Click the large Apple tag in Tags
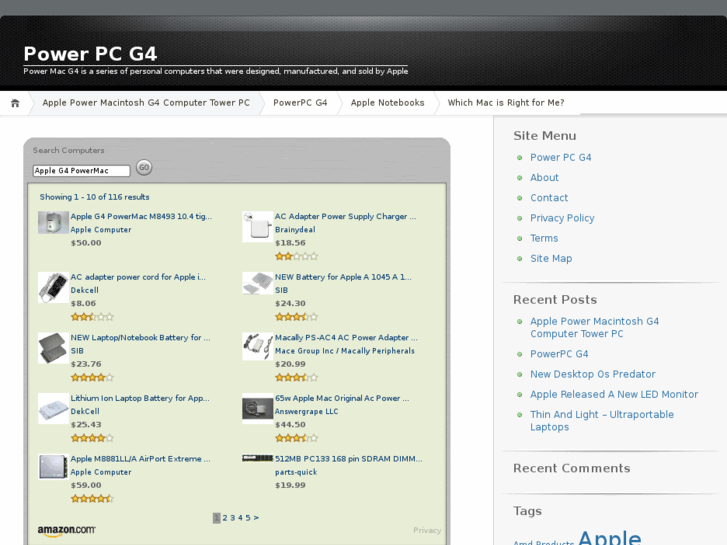Screen dimensions: 727x545 point(609,538)
